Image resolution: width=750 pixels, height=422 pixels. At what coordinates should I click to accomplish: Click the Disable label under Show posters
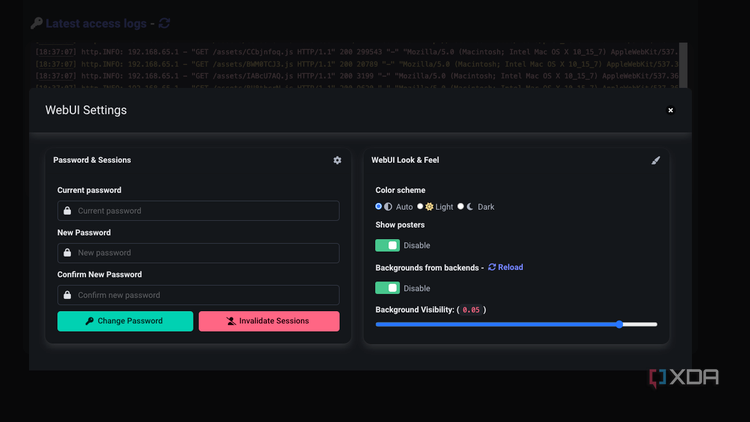coord(417,245)
